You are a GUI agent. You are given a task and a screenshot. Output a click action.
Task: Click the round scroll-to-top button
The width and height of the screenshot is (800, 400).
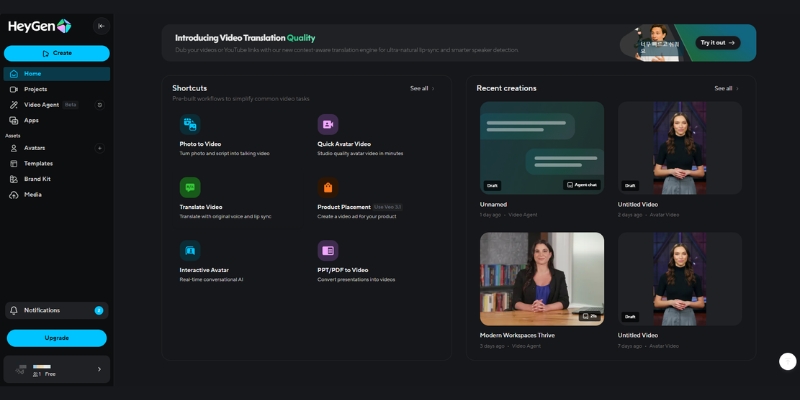[787, 361]
